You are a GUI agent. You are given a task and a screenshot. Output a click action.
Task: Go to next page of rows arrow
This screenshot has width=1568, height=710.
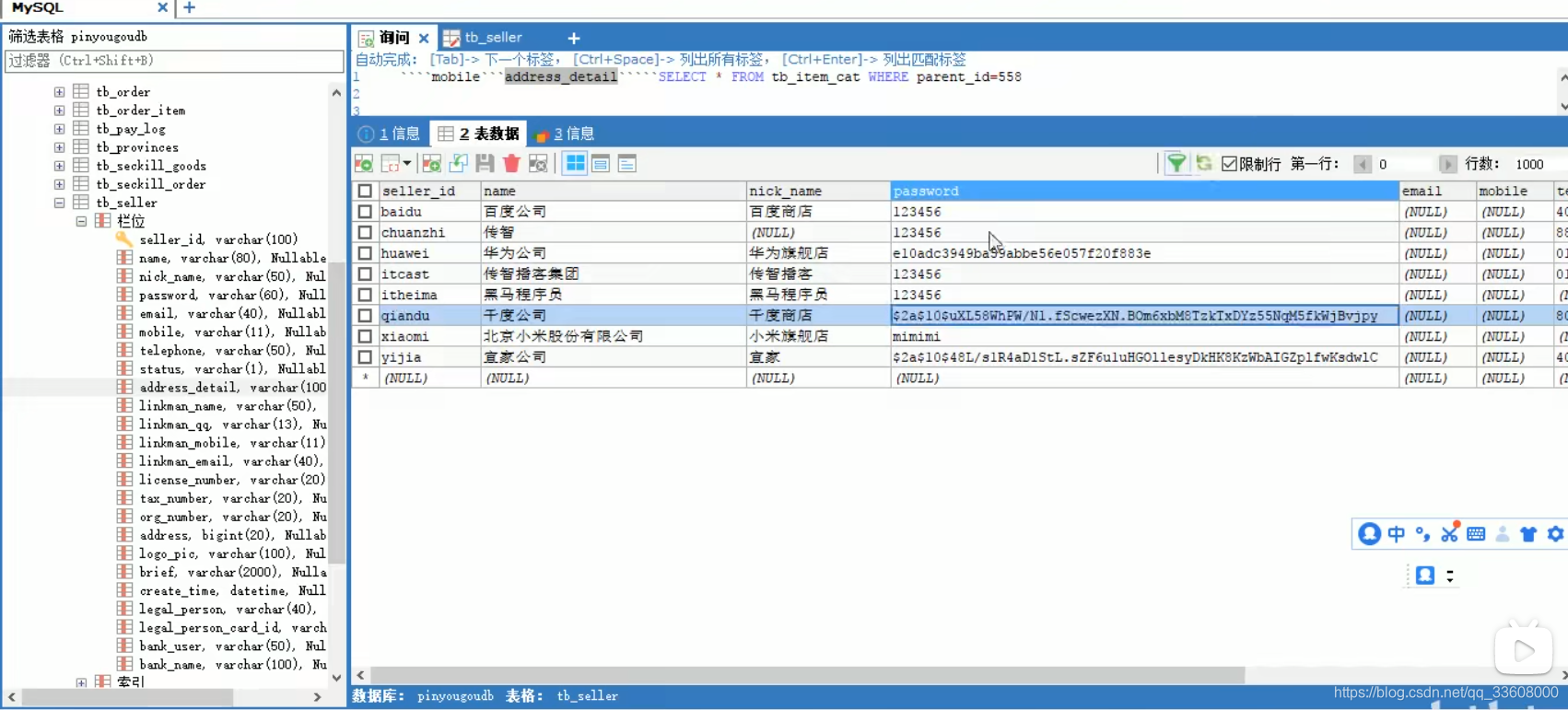tap(1447, 164)
